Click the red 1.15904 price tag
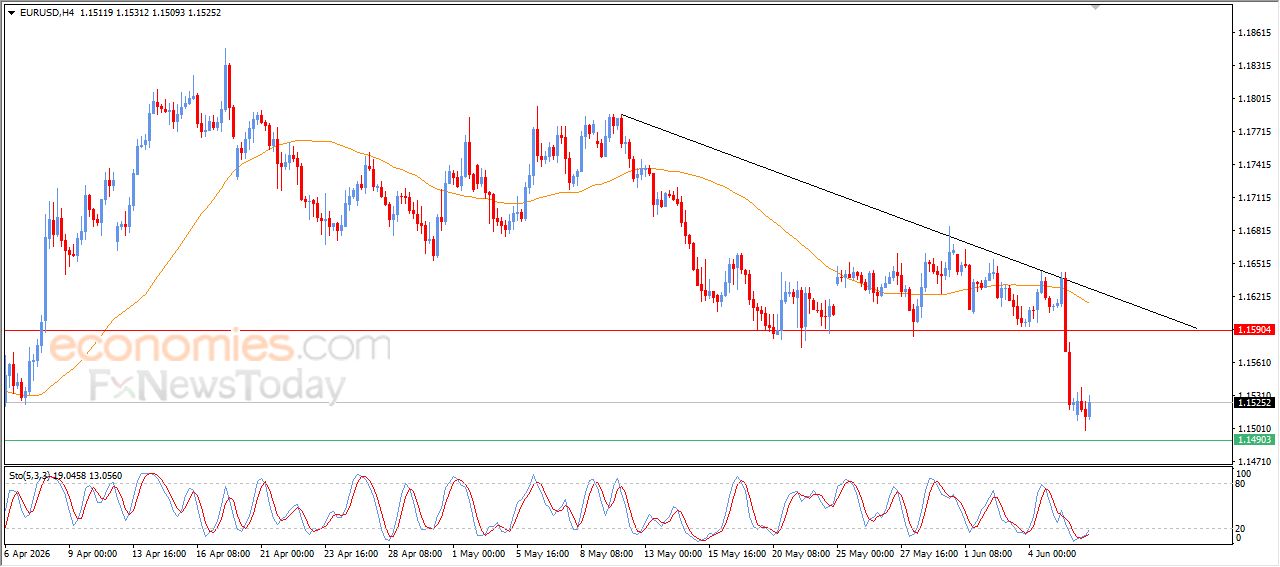1280x567 pixels. (x=1253, y=330)
